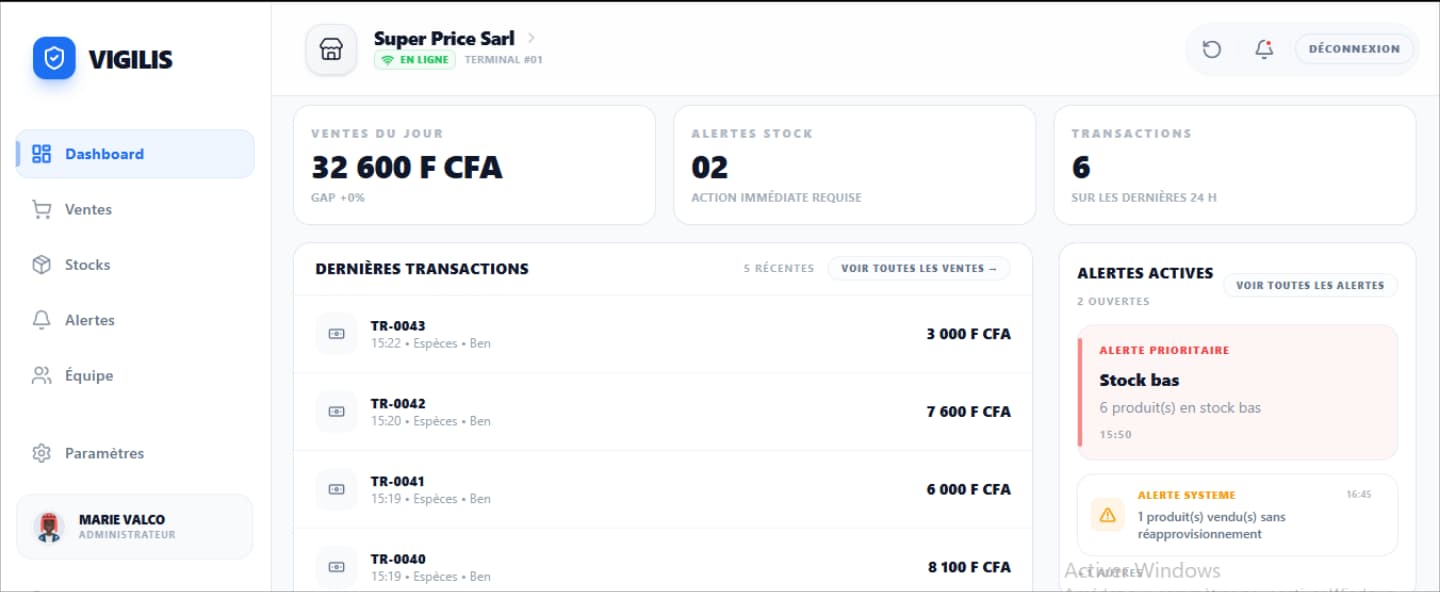This screenshot has height=592, width=1440.
Task: Click the card reader icon on TR-0043
Action: [336, 333]
